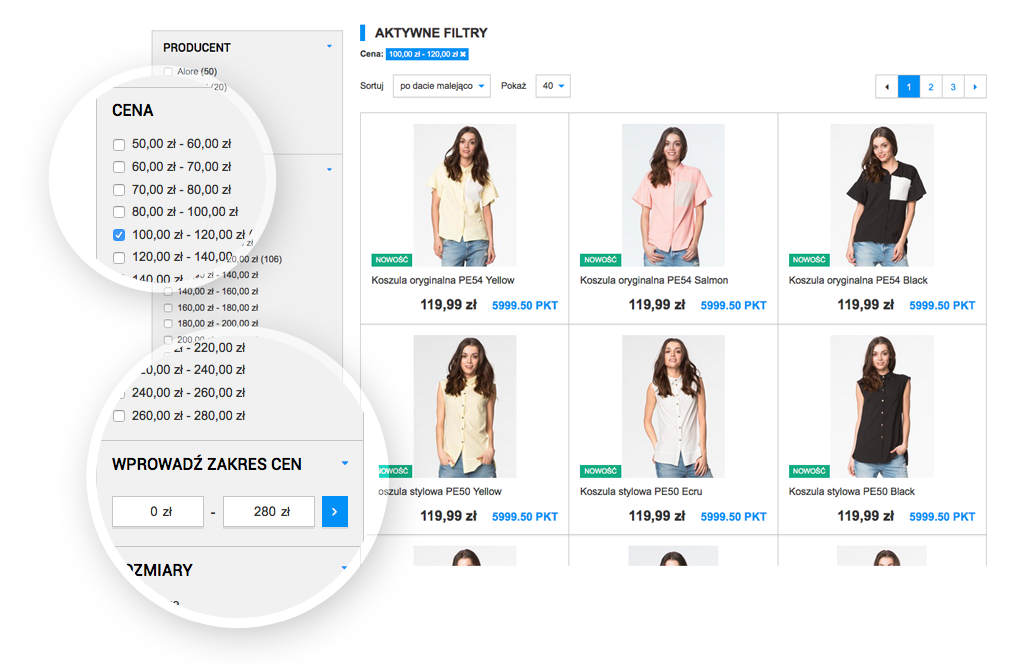Collapse the Producent filter section
This screenshot has height=664, width=1026.
click(x=329, y=46)
